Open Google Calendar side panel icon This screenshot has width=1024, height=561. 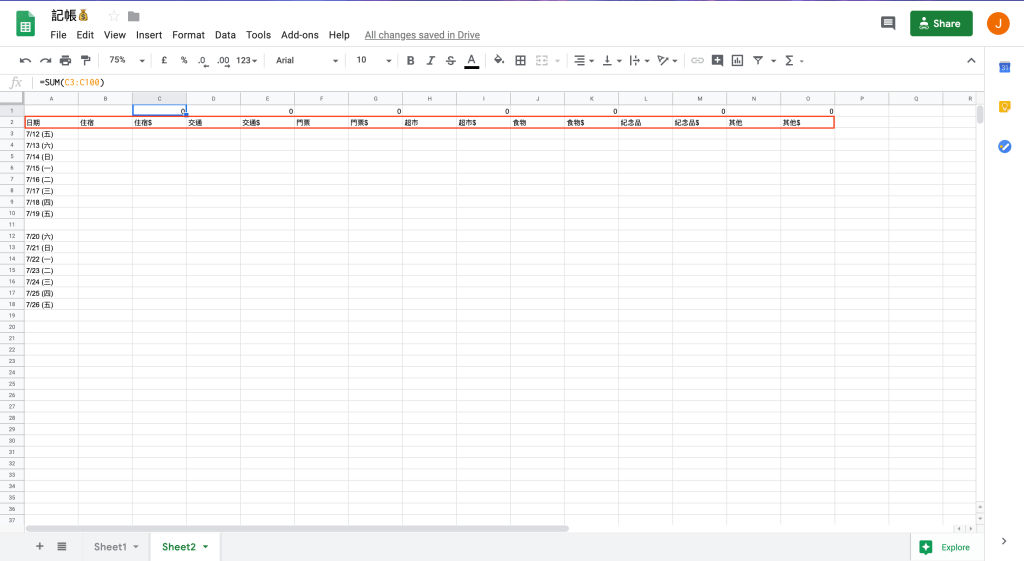[1004, 67]
